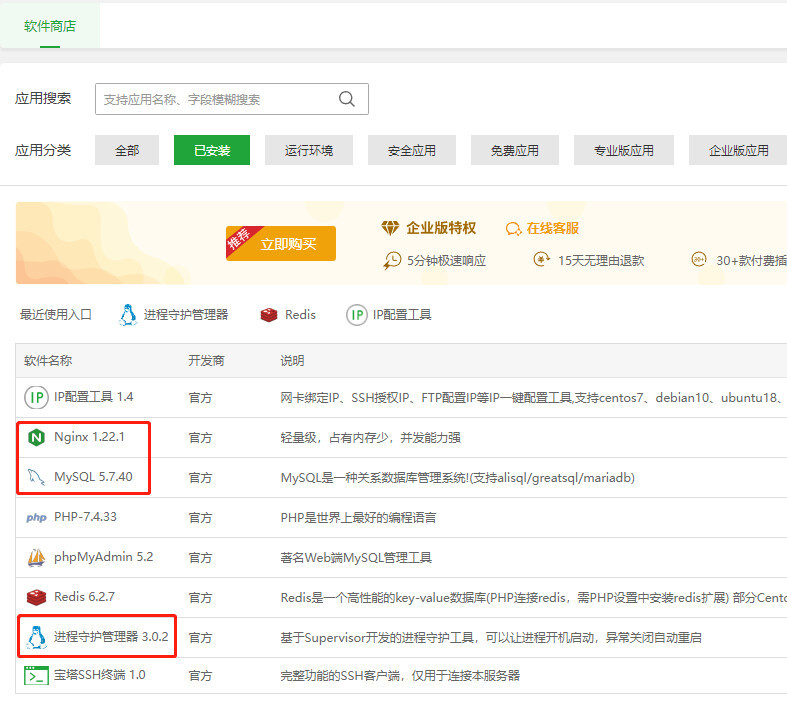Screen dimensions: 787x719
Task: Click the 开发商 column header
Action: click(x=206, y=361)
